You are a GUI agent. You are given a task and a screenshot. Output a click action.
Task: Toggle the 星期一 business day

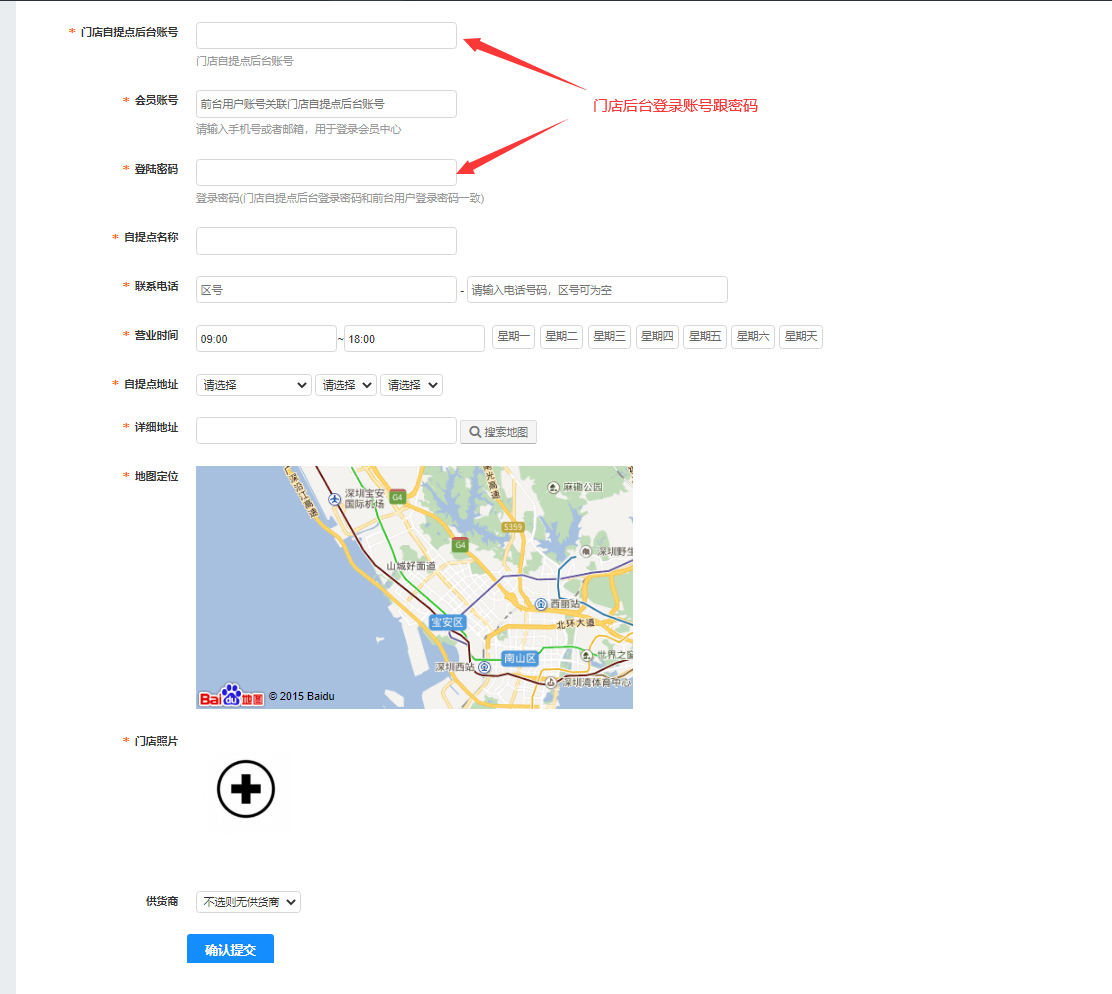[x=513, y=337]
